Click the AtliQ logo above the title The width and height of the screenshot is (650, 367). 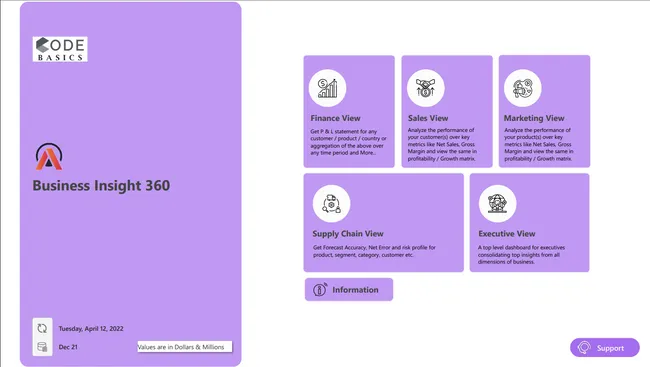coord(49,157)
